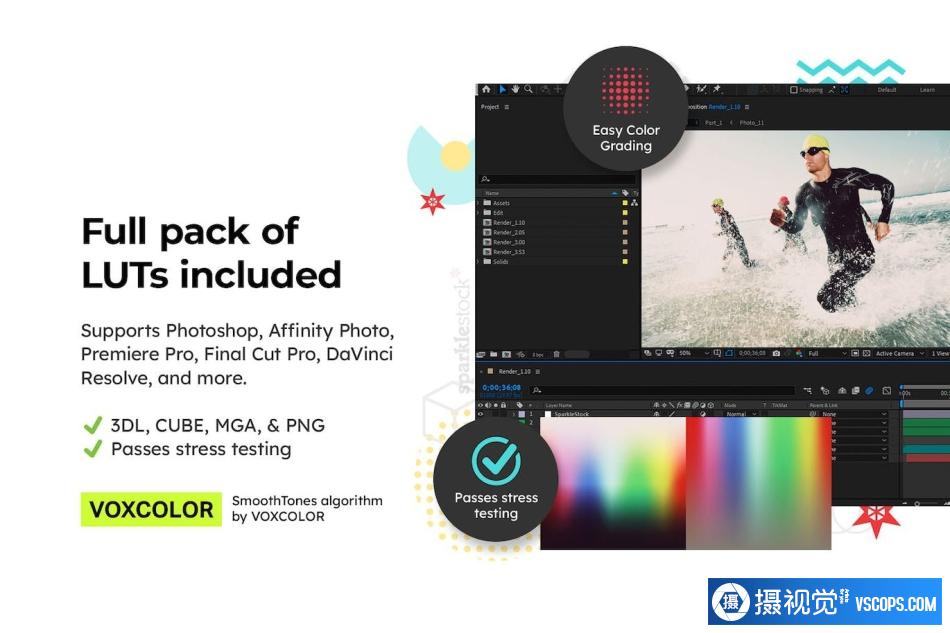Viewport: 950px width, 633px height.
Task: Select the Puppet Pin tool
Action: point(717,90)
